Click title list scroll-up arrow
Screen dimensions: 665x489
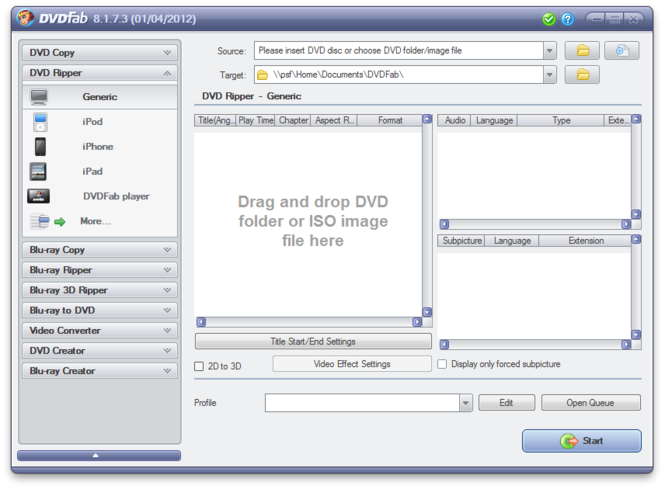[x=427, y=120]
